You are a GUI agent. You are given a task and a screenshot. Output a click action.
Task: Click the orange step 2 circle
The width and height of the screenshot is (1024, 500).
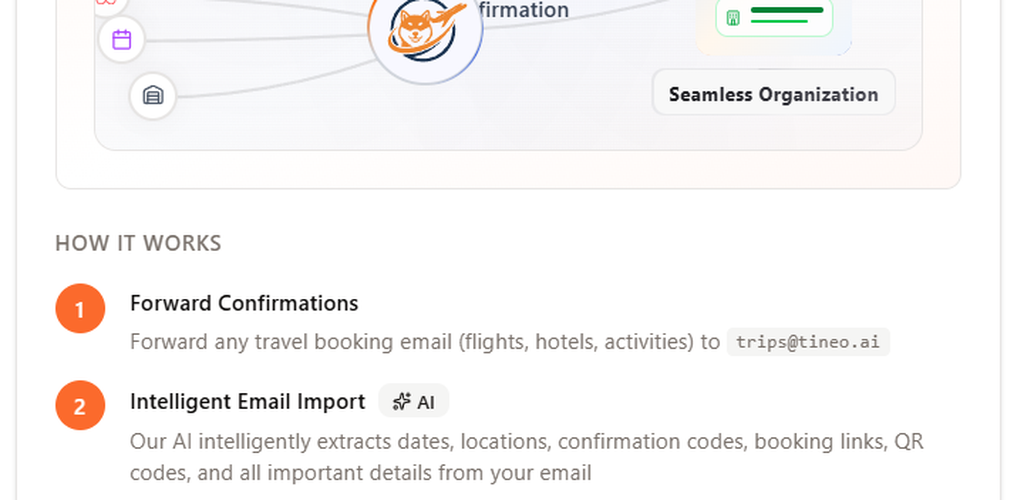pyautogui.click(x=80, y=405)
